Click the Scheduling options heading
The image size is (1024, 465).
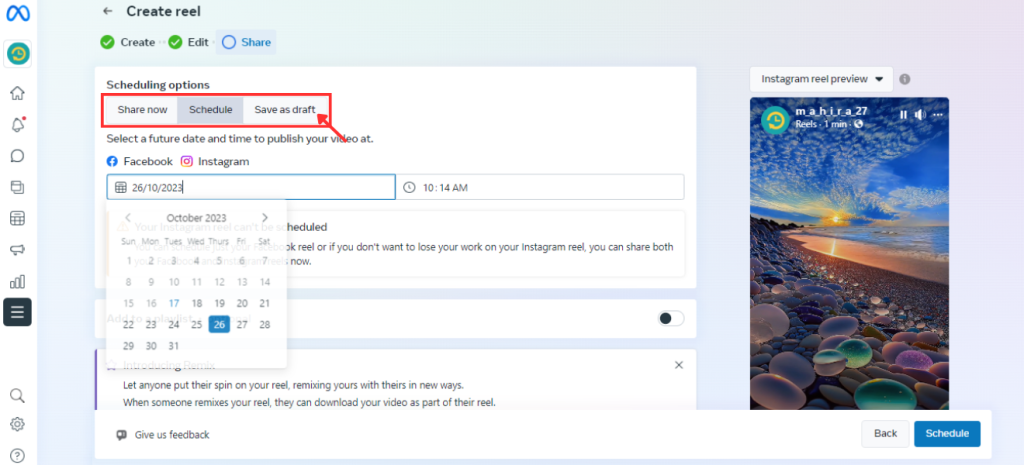158,85
